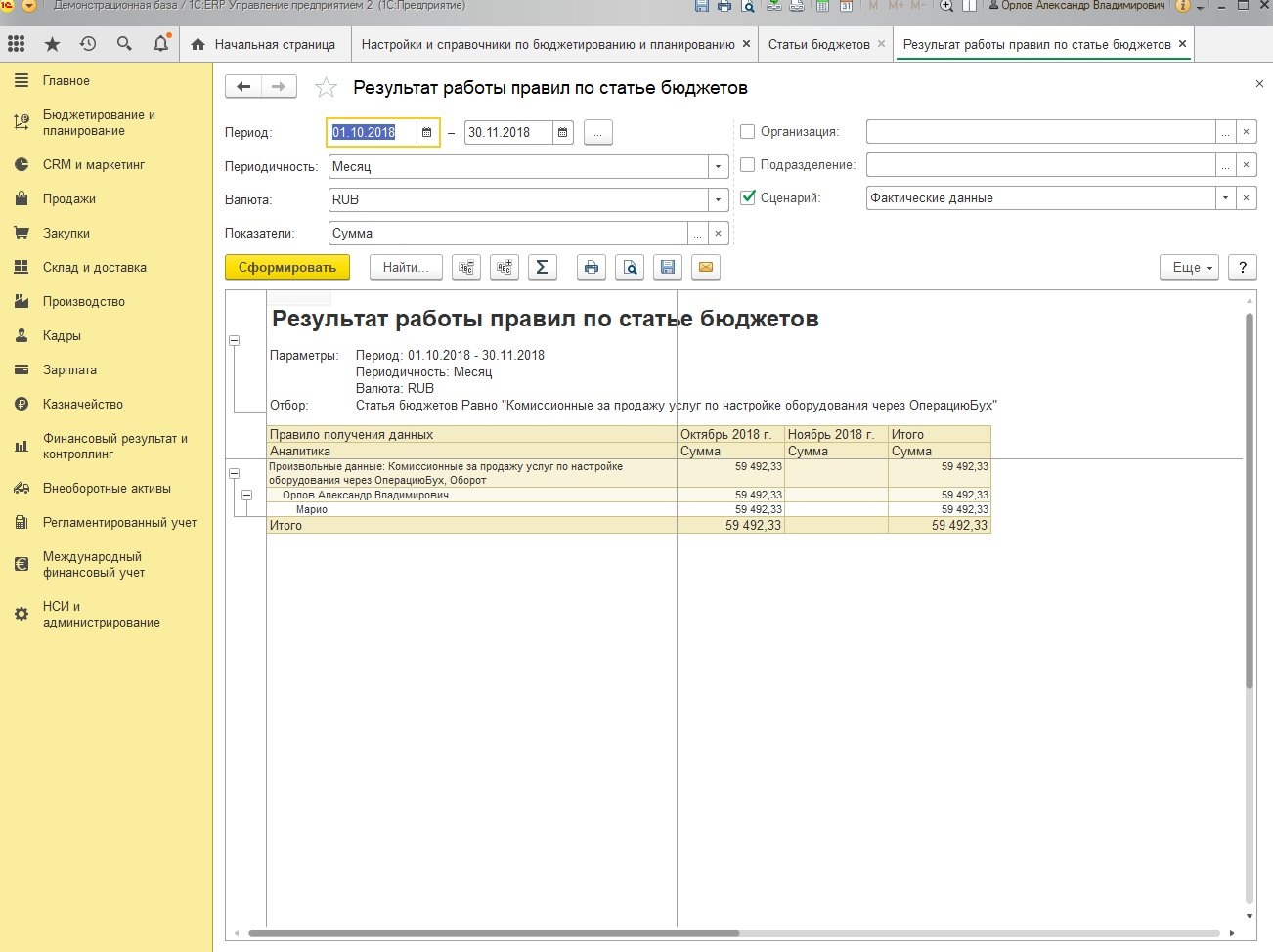1273x952 pixels.
Task: Click the Октябрь 2018 г. column header
Action: pos(730,435)
